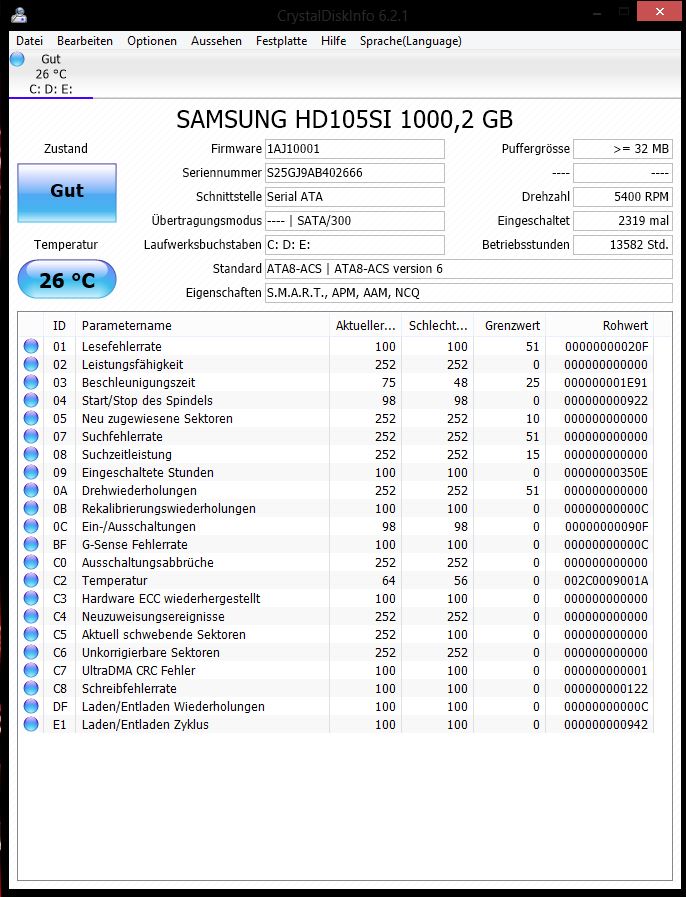The height and width of the screenshot is (897, 686).
Task: Click the Rohwert column header
Action: [600, 326]
